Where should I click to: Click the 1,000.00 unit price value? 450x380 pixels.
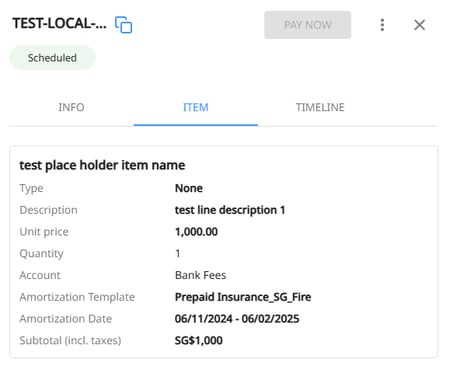196,232
